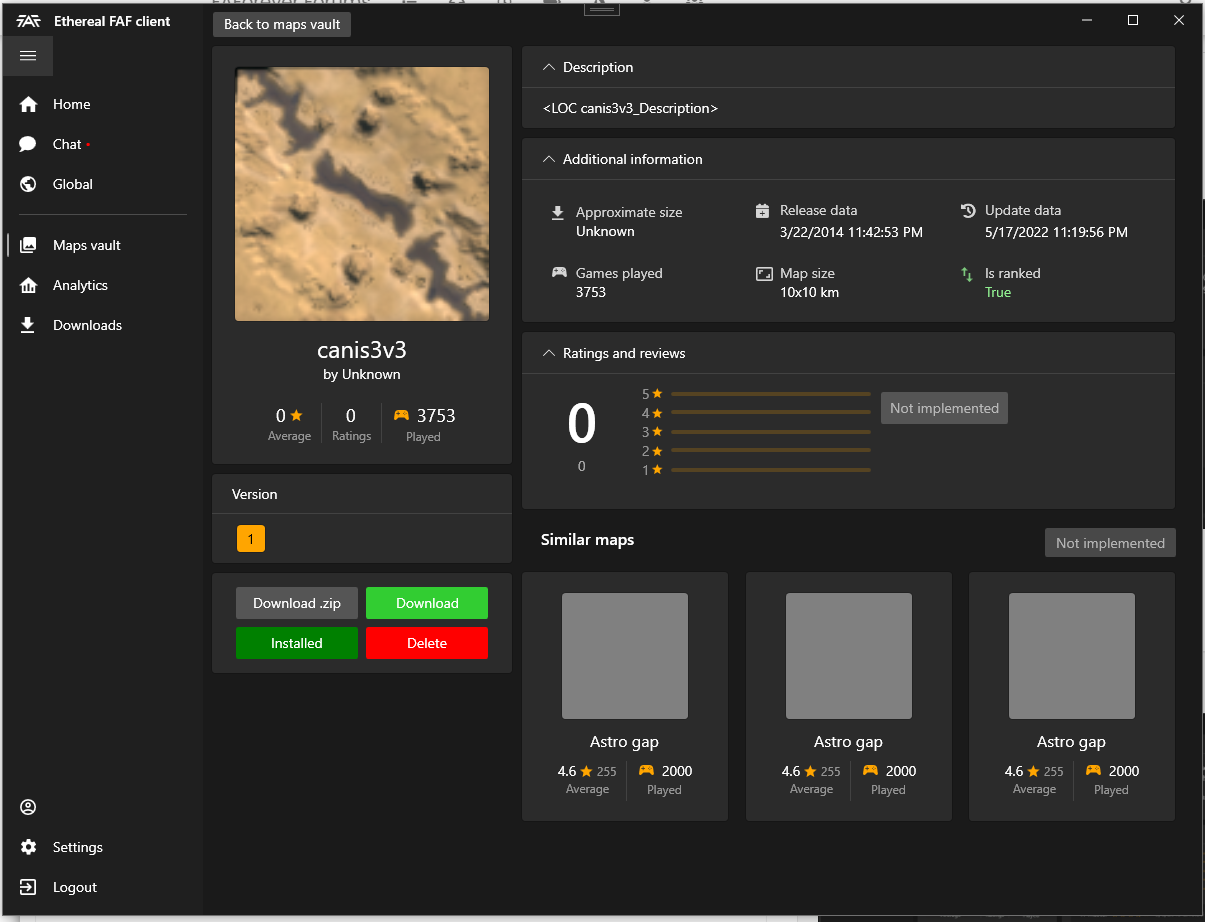Go to Home in the sidebar
The height and width of the screenshot is (922, 1205).
click(x=102, y=104)
